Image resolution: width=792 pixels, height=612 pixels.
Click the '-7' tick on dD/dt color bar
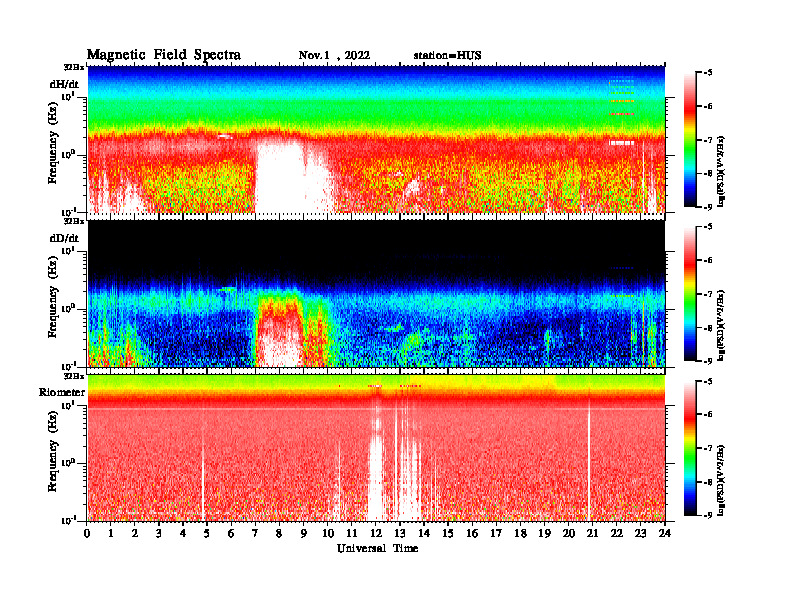[708, 294]
